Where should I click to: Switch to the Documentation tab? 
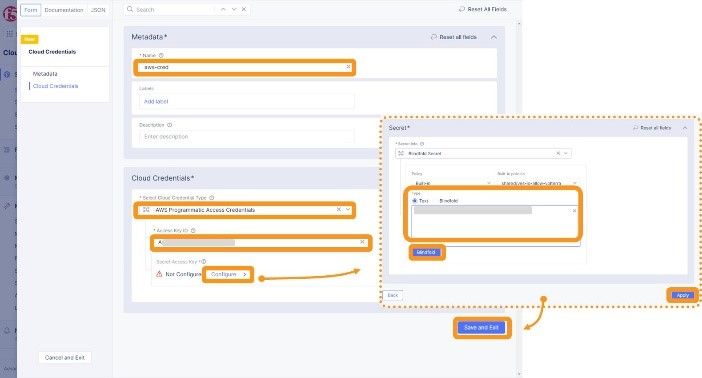[64, 10]
